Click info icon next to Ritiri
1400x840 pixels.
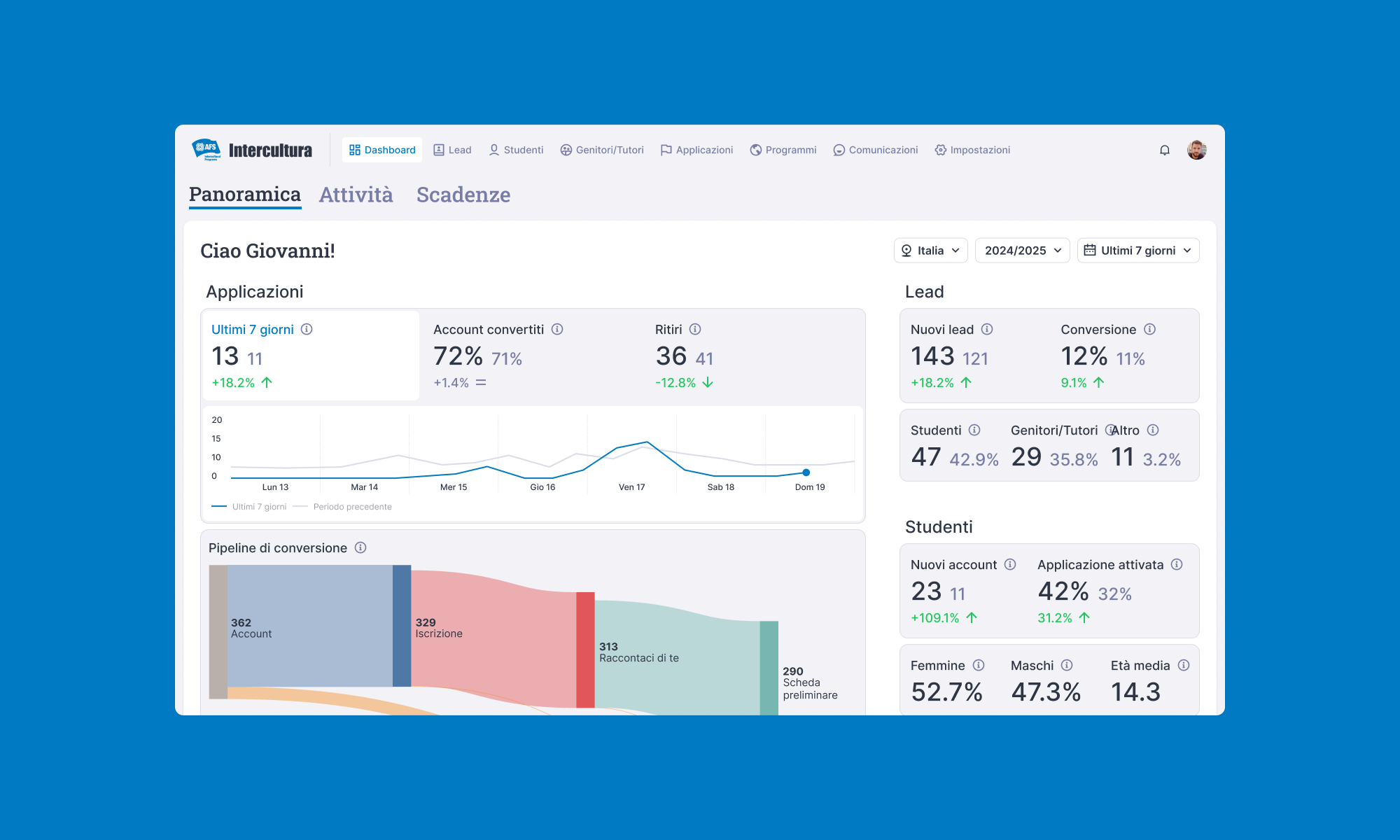coord(695,329)
